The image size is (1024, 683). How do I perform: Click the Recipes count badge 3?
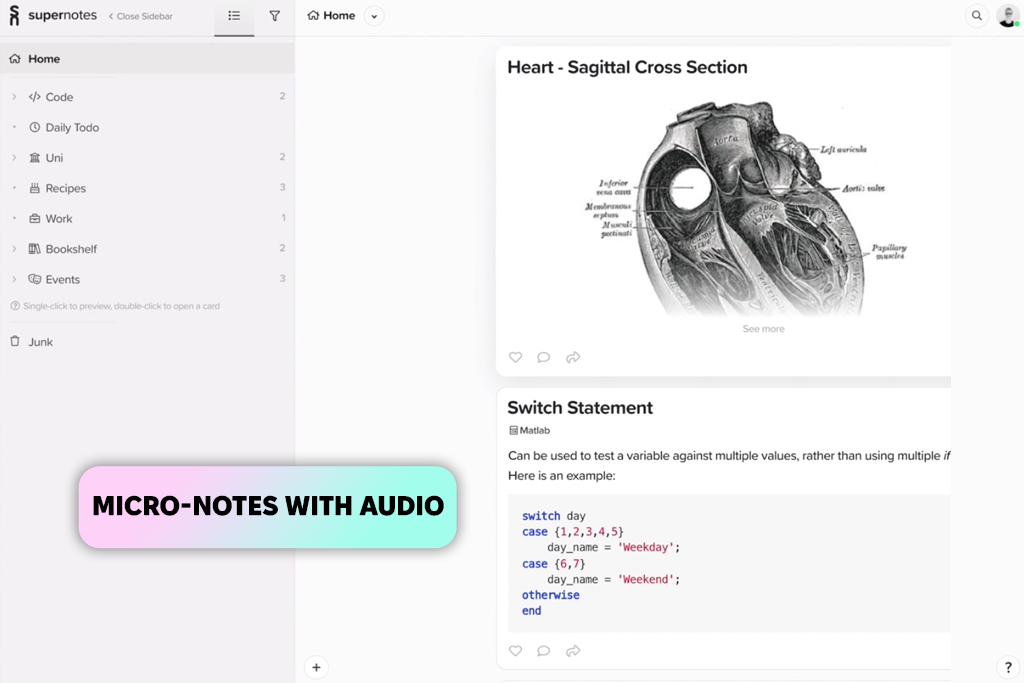point(282,187)
